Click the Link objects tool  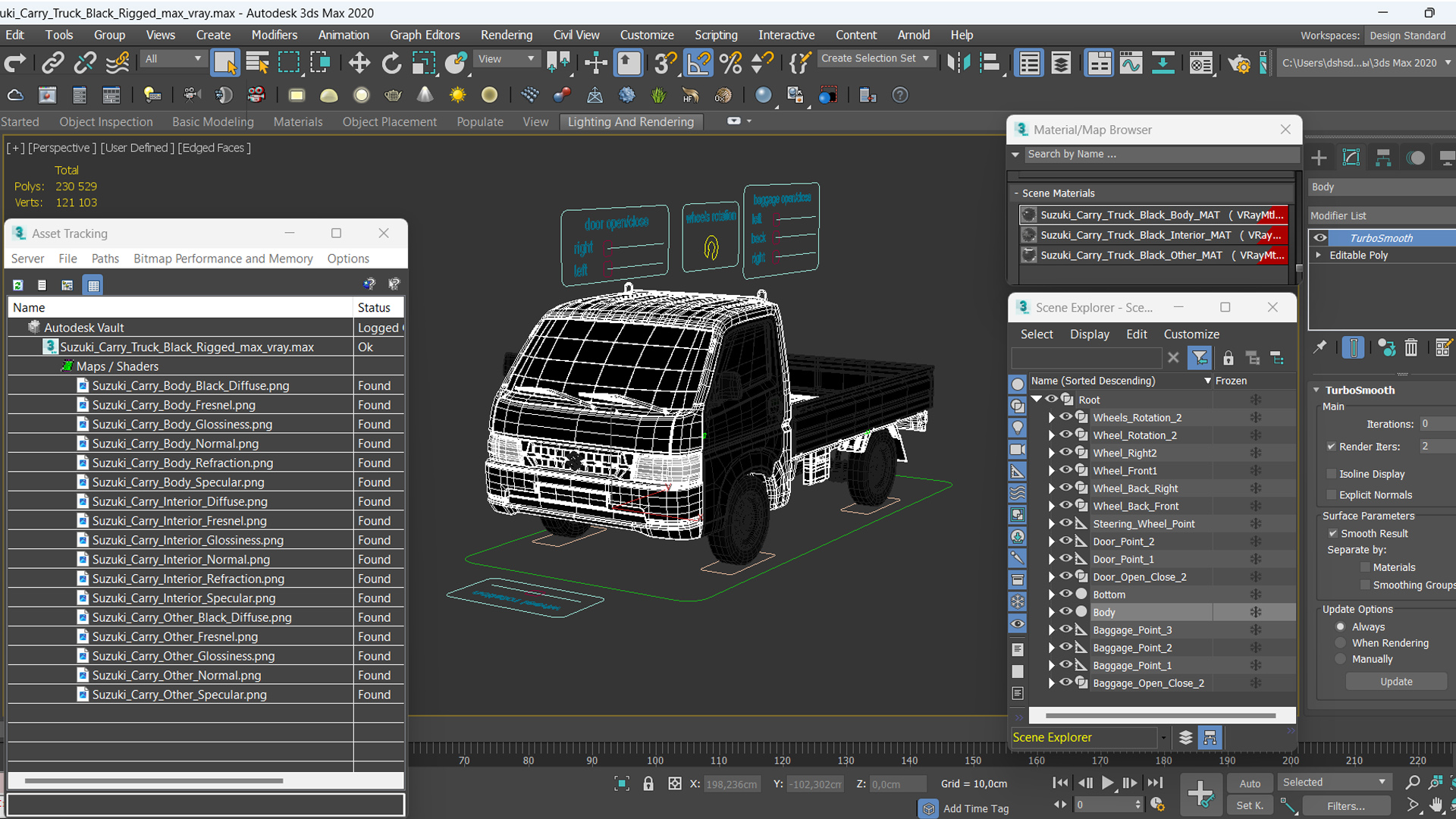click(52, 63)
